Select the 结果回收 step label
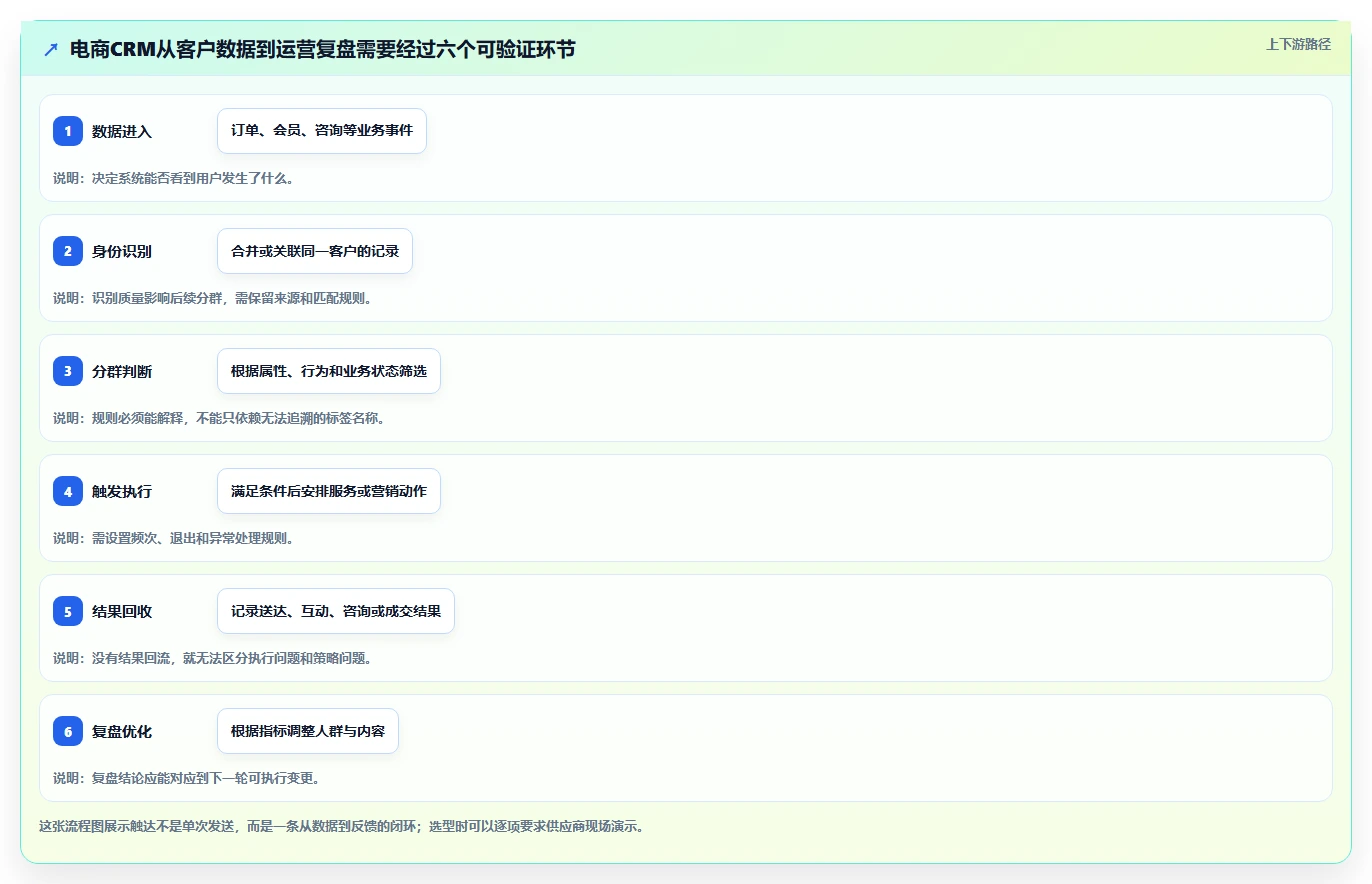This screenshot has width=1372, height=884. 122,611
